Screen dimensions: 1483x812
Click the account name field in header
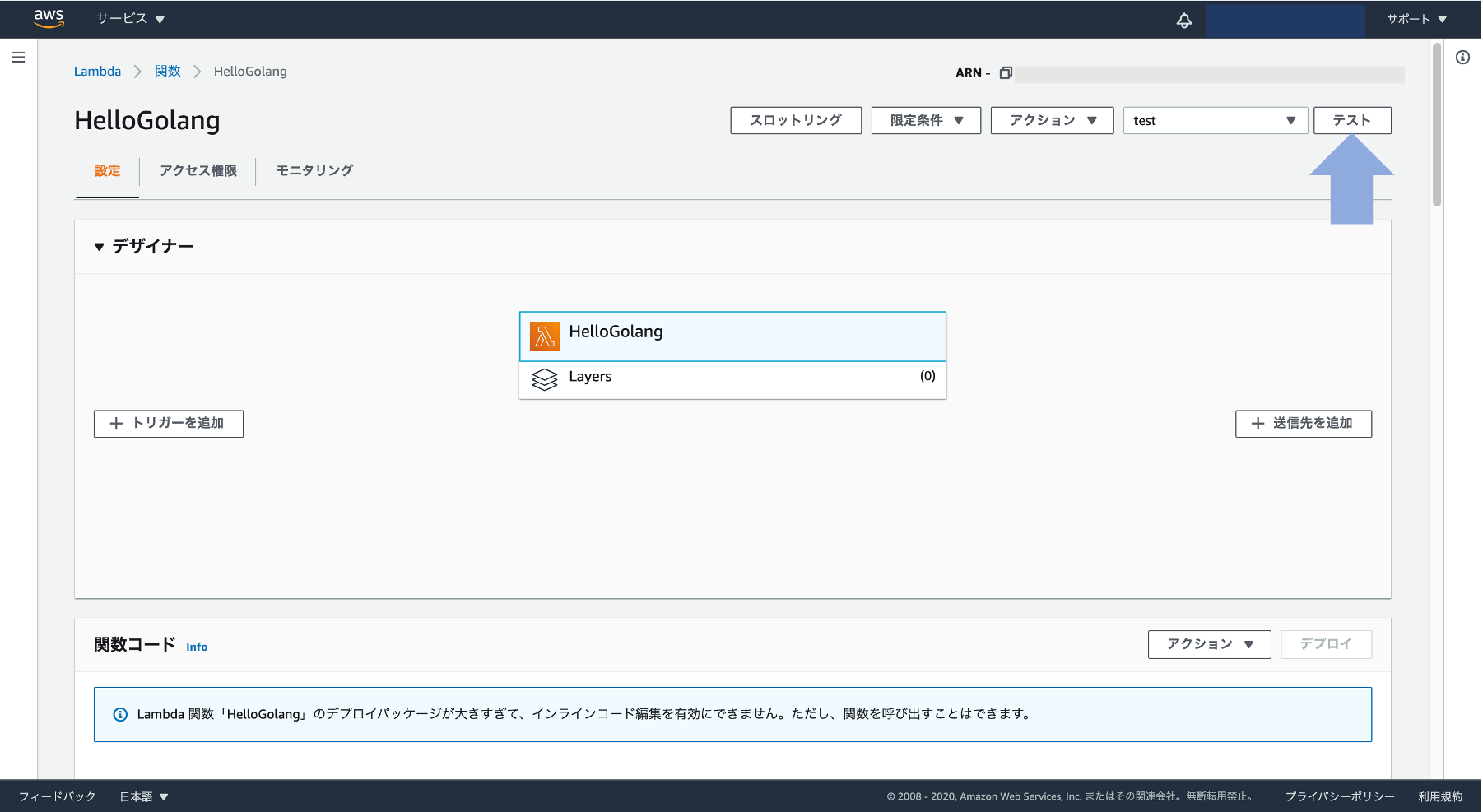coord(1285,20)
